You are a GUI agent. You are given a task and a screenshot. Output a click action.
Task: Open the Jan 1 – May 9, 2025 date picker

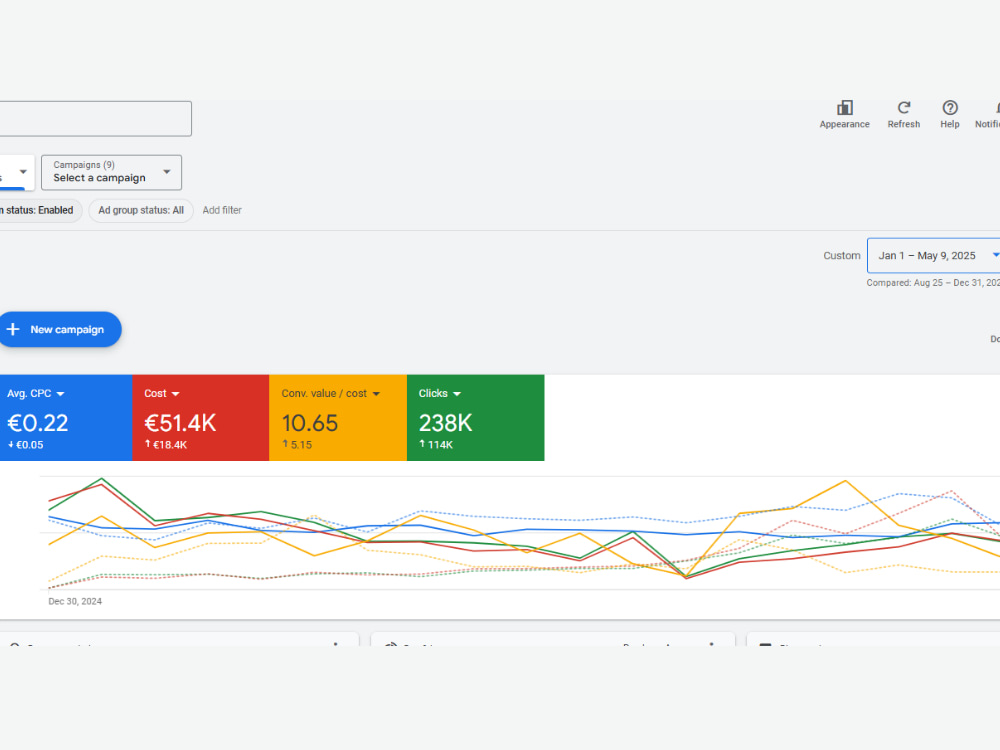(x=933, y=256)
